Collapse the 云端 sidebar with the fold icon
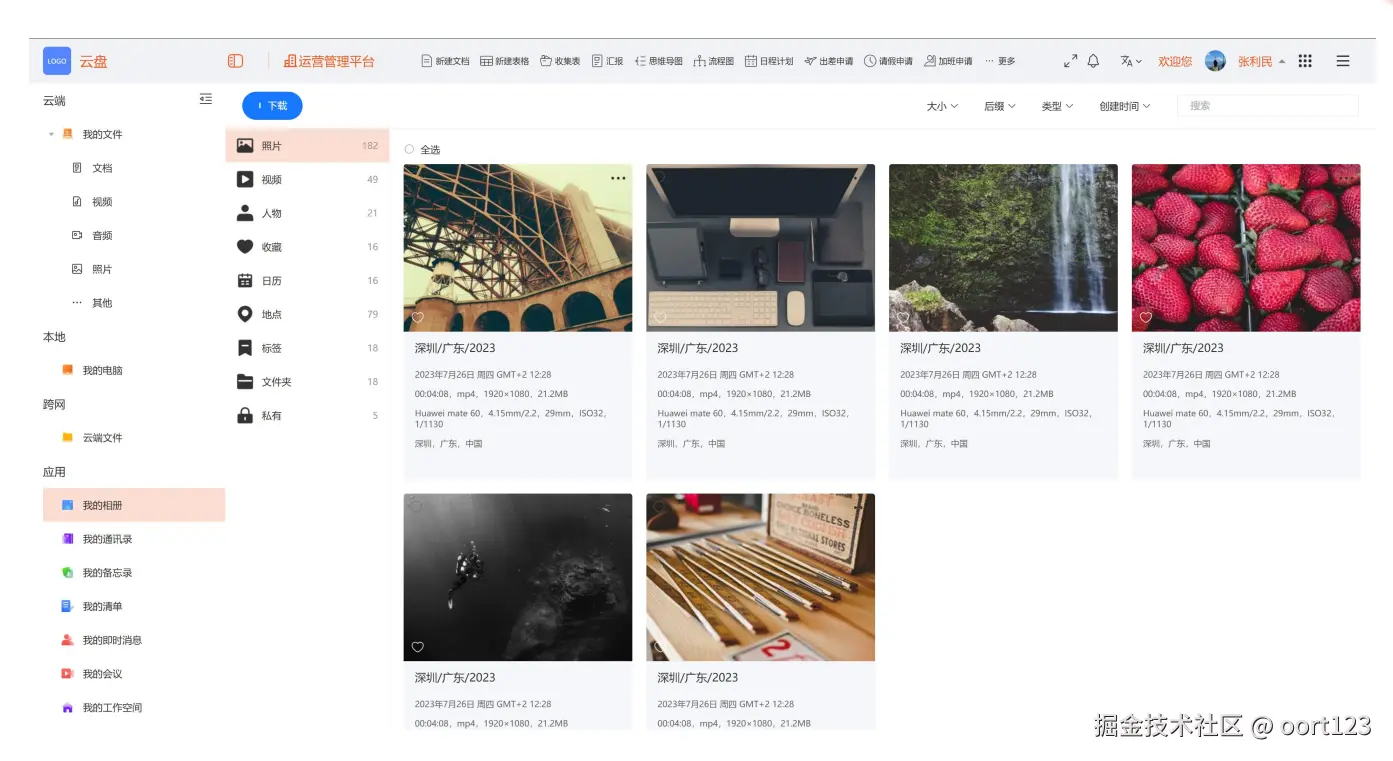This screenshot has height=761, width=1393. coord(206,99)
